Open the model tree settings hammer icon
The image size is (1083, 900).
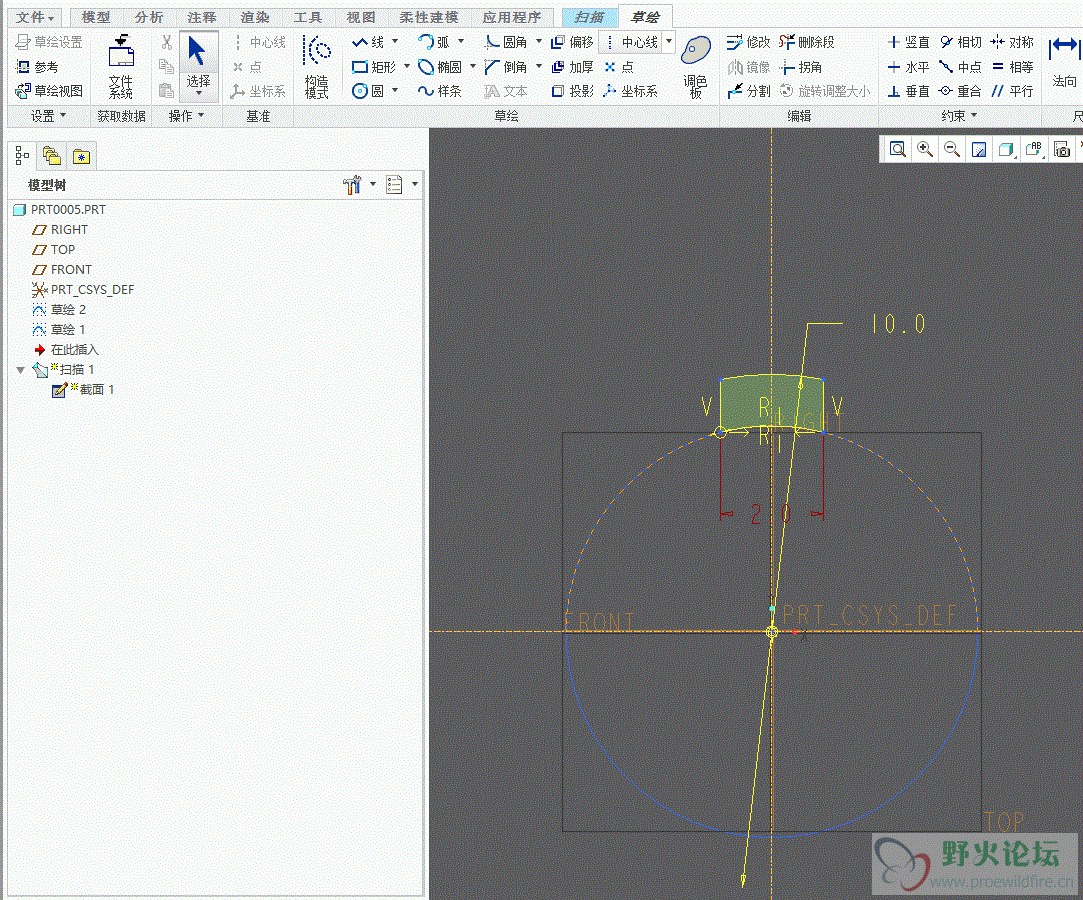pos(352,184)
